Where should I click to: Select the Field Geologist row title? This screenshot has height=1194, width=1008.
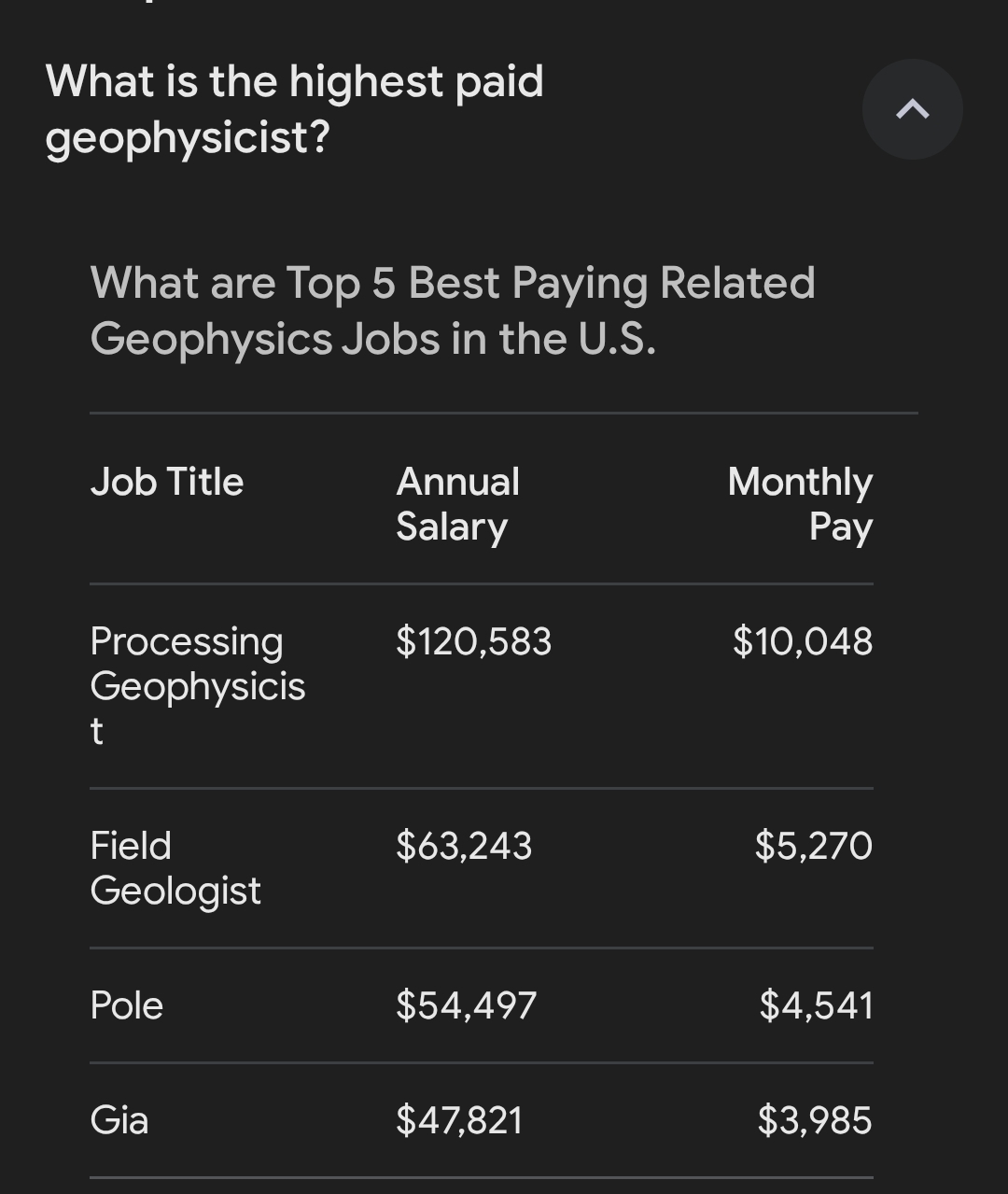175,867
